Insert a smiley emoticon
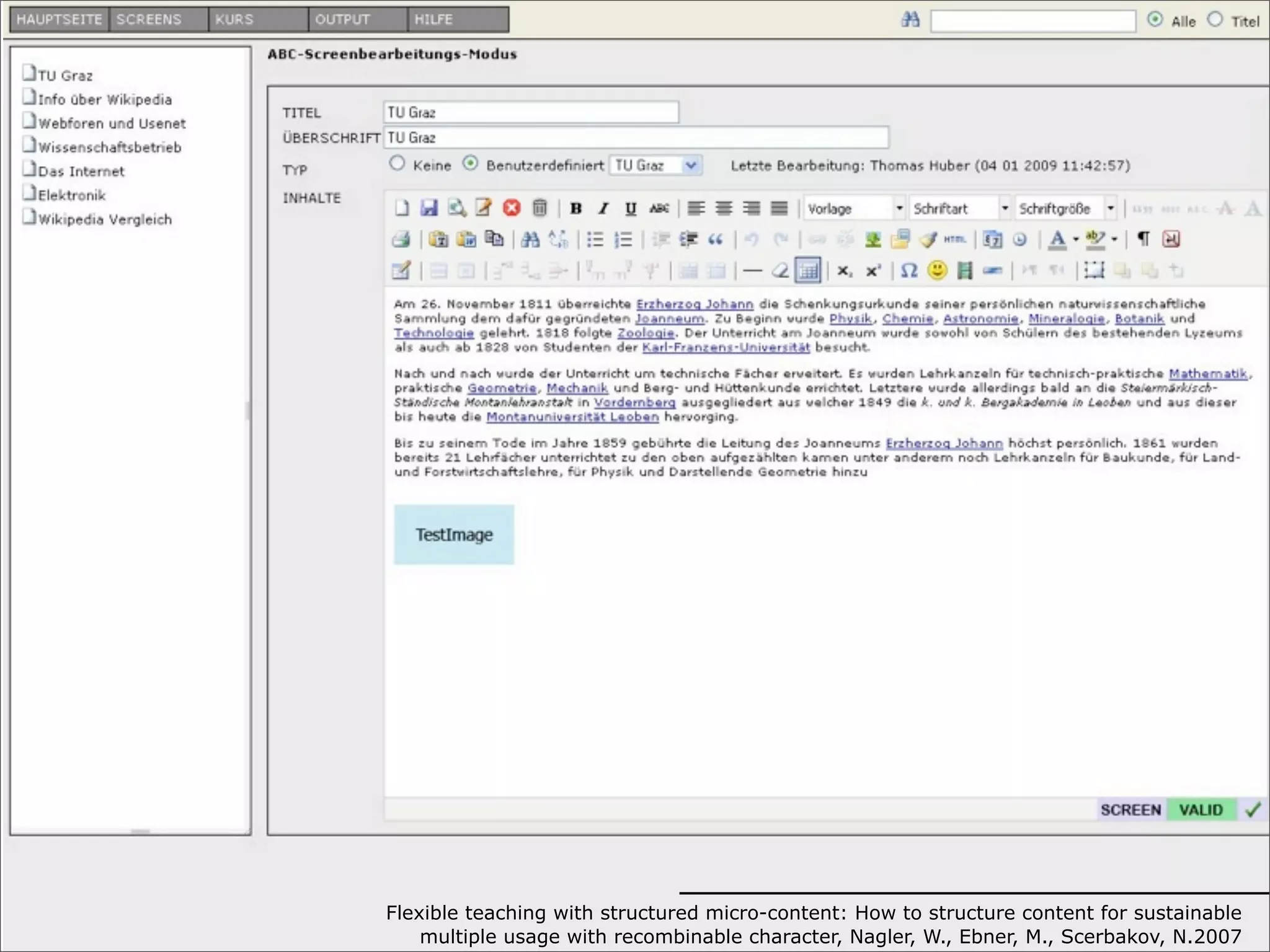Screen dimensions: 1270x952 (x=937, y=271)
